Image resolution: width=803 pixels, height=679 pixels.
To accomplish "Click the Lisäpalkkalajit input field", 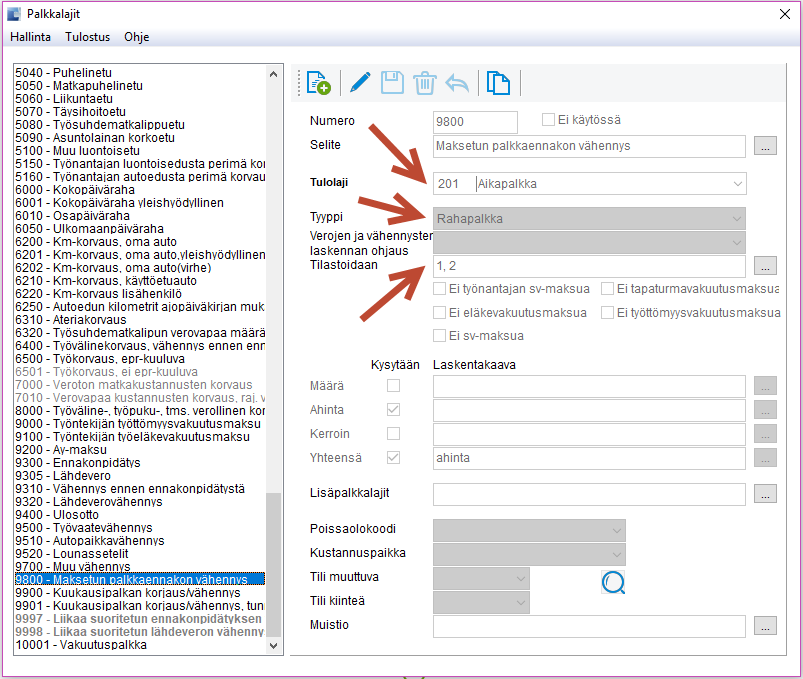I will [589, 494].
